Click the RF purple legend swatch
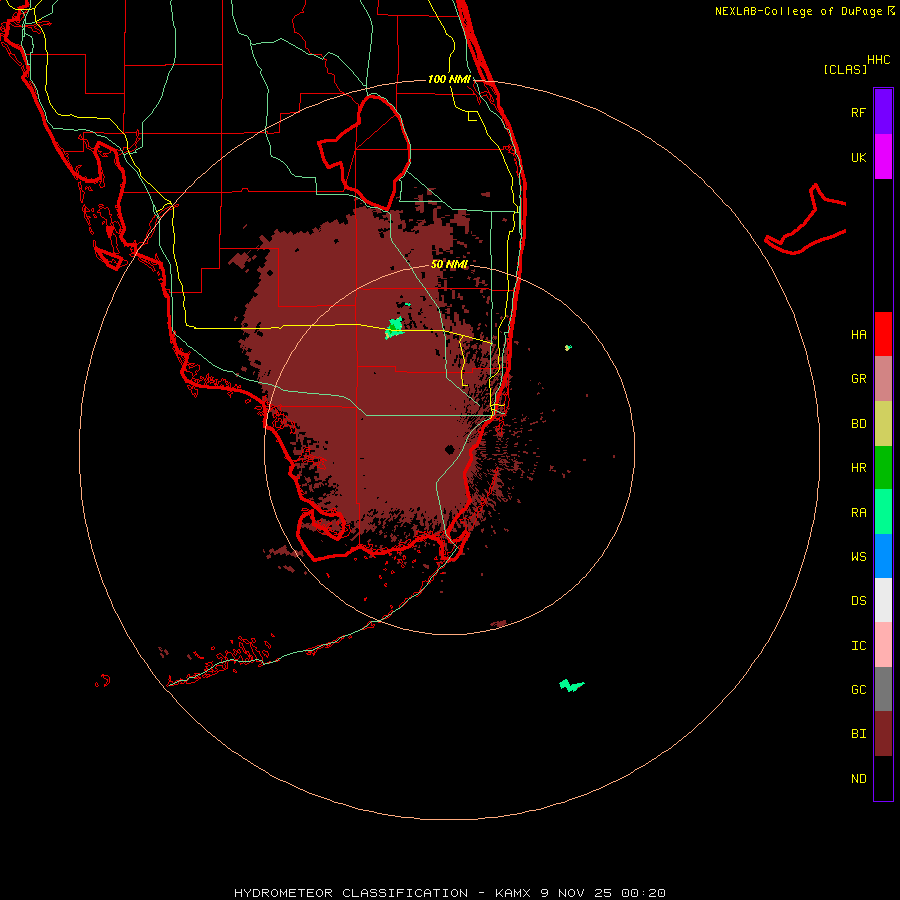Image resolution: width=900 pixels, height=900 pixels. coord(883,112)
